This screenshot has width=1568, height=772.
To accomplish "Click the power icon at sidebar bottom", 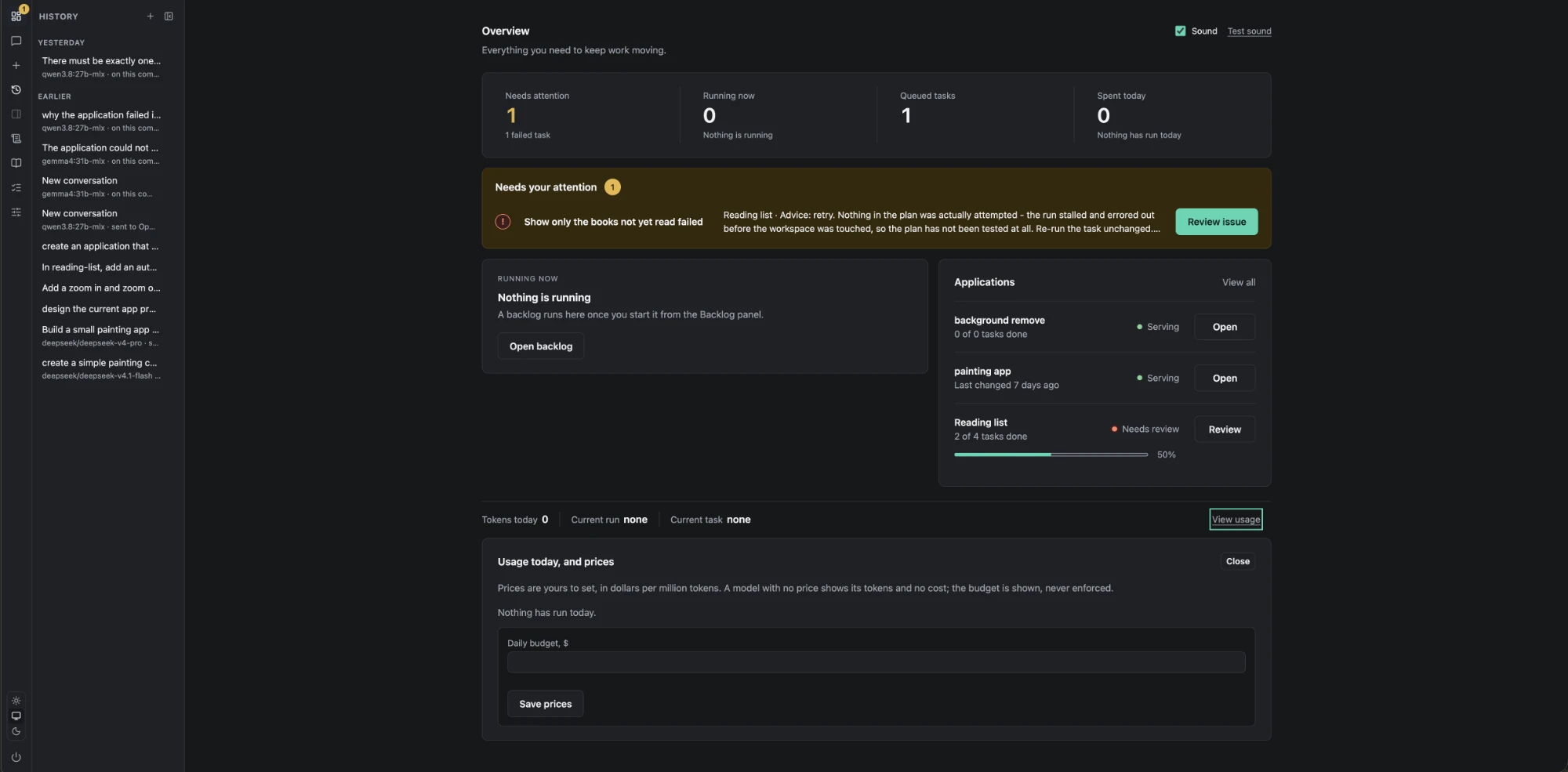I will point(16,757).
